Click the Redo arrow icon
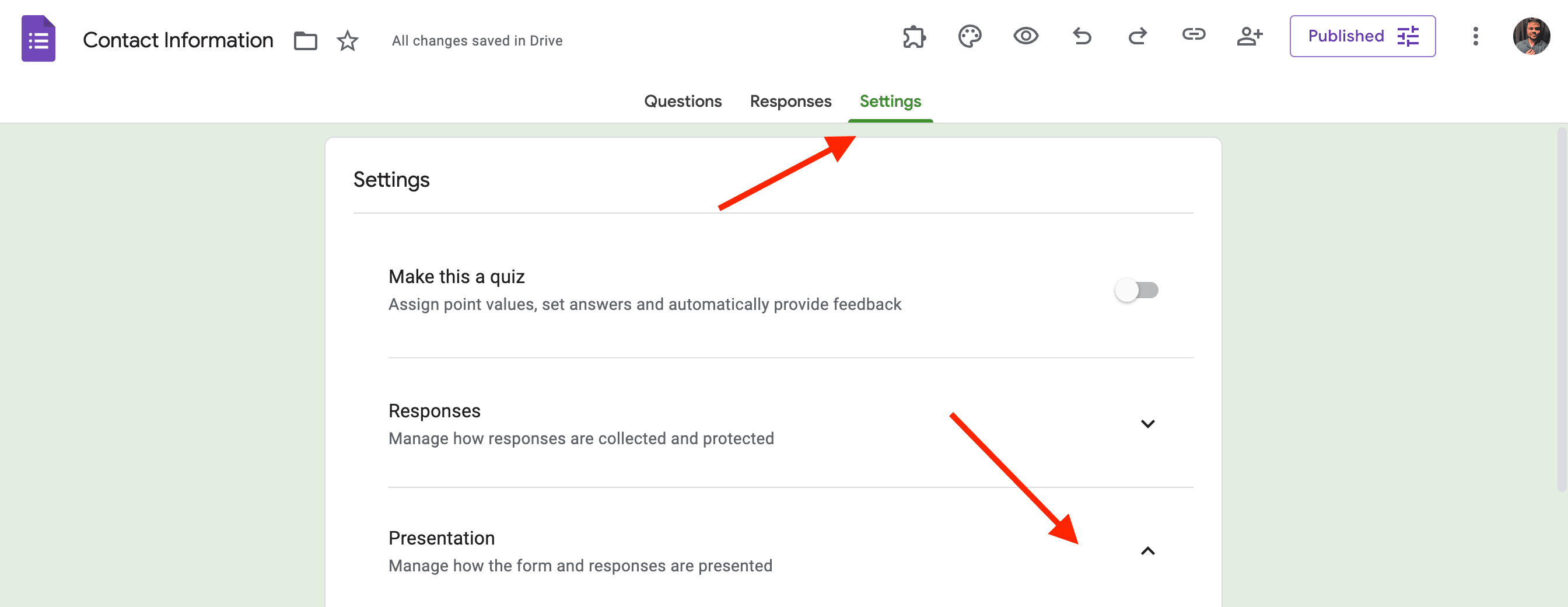Image resolution: width=1568 pixels, height=607 pixels. (1137, 37)
